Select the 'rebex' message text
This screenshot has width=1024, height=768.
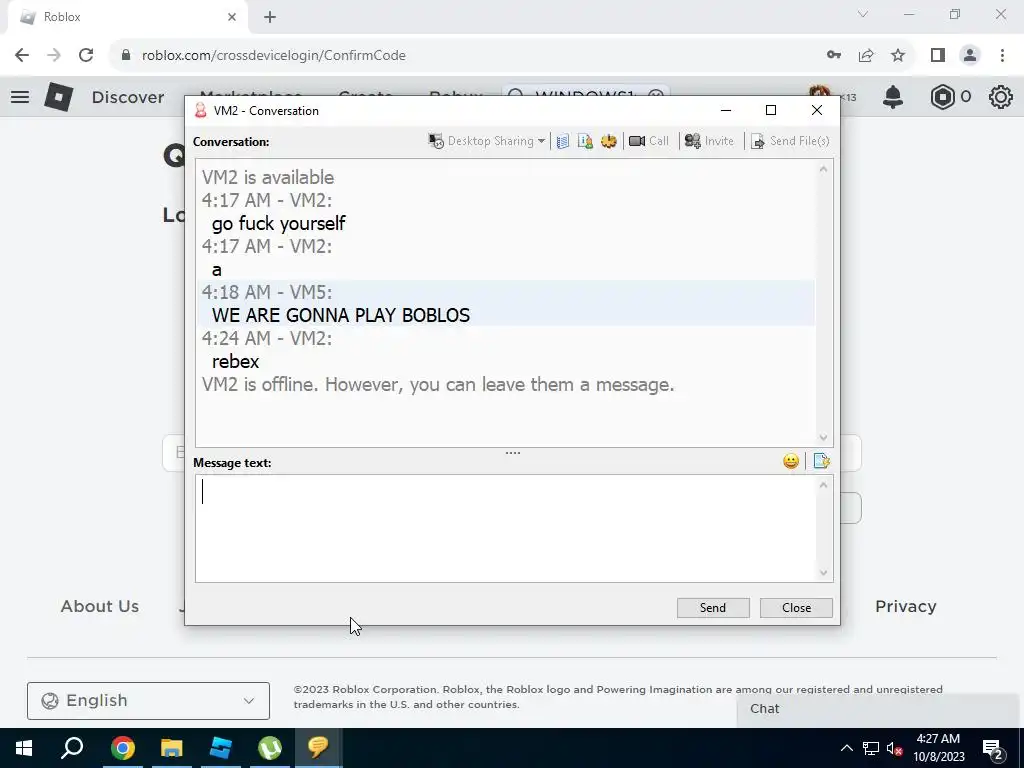point(236,361)
